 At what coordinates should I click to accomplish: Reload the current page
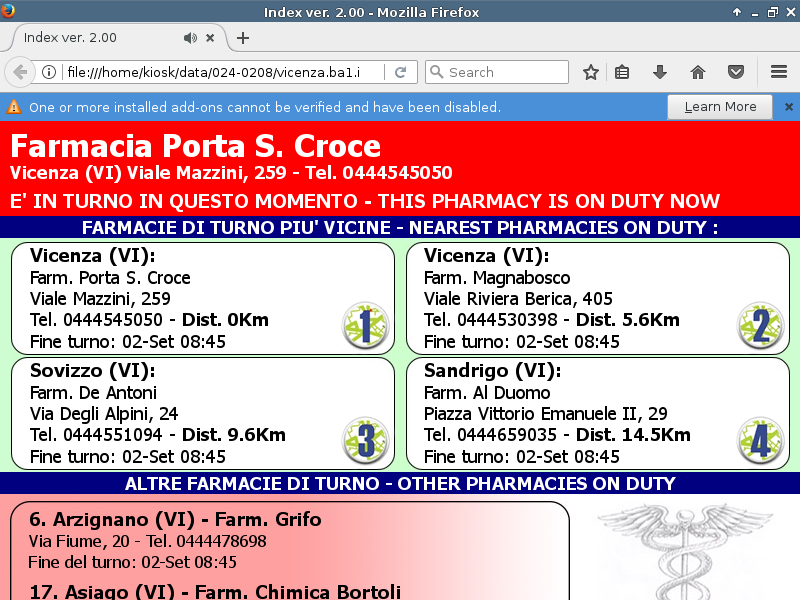point(400,72)
